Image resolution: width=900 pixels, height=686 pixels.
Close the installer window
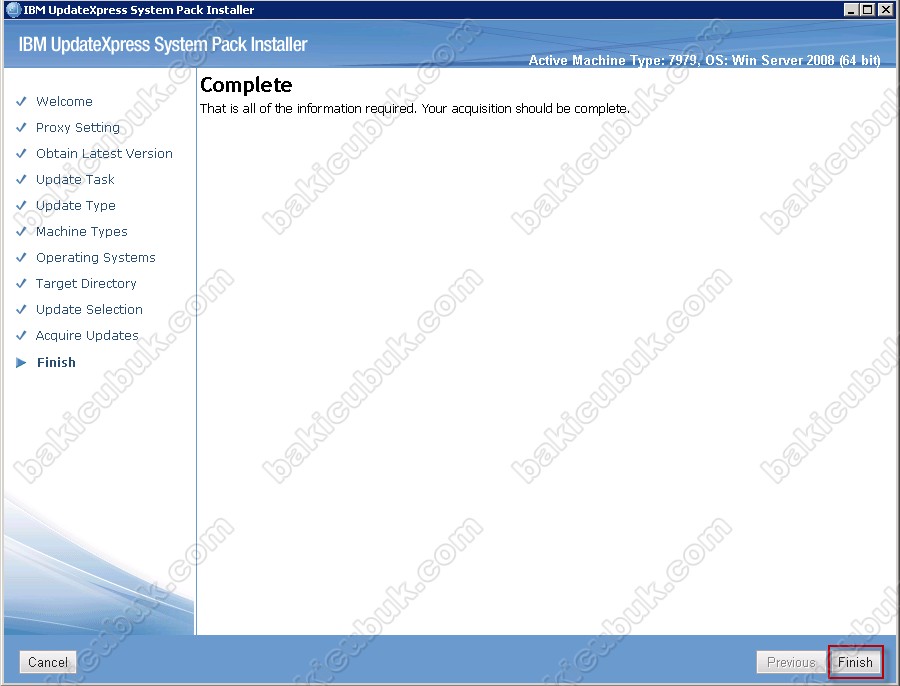coord(886,10)
